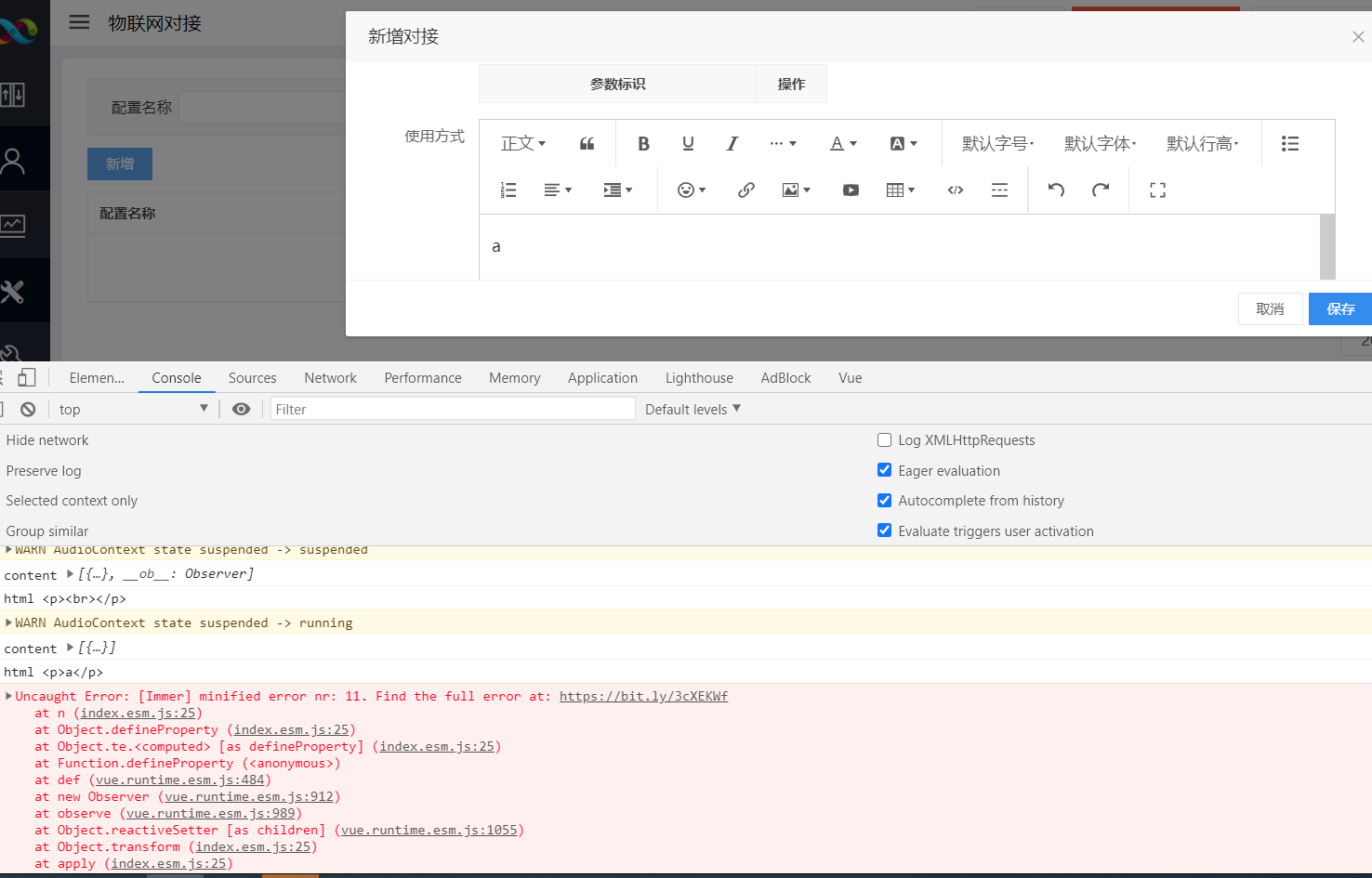The height and width of the screenshot is (878, 1372).
Task: Open the Default levels log filter
Action: [x=693, y=410]
